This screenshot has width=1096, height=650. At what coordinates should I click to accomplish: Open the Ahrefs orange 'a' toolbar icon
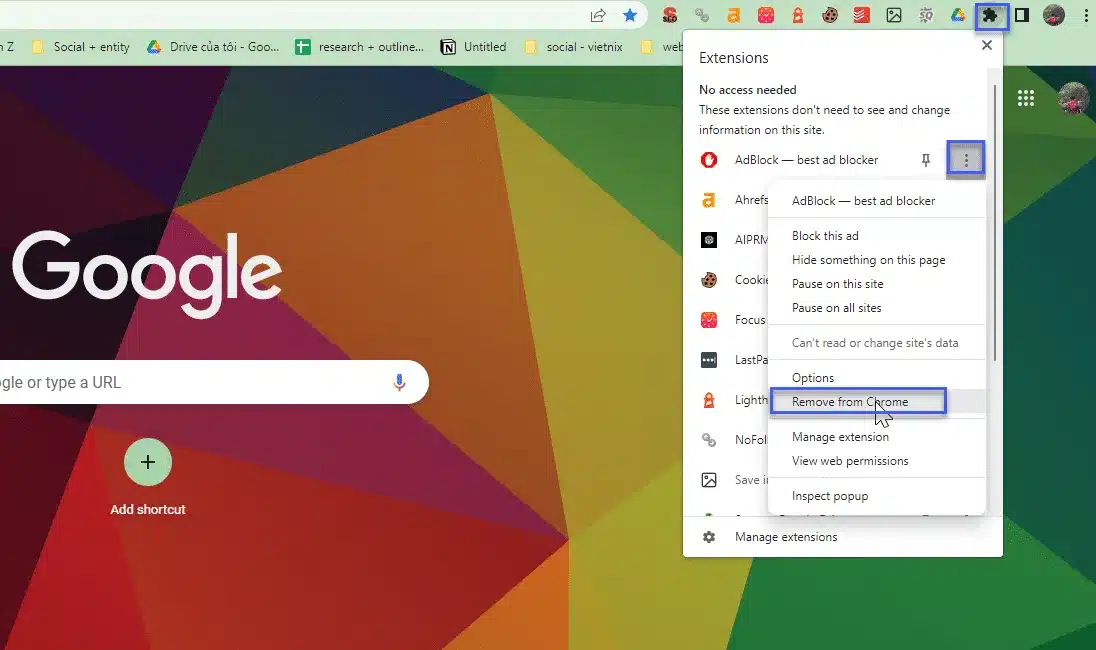click(733, 15)
